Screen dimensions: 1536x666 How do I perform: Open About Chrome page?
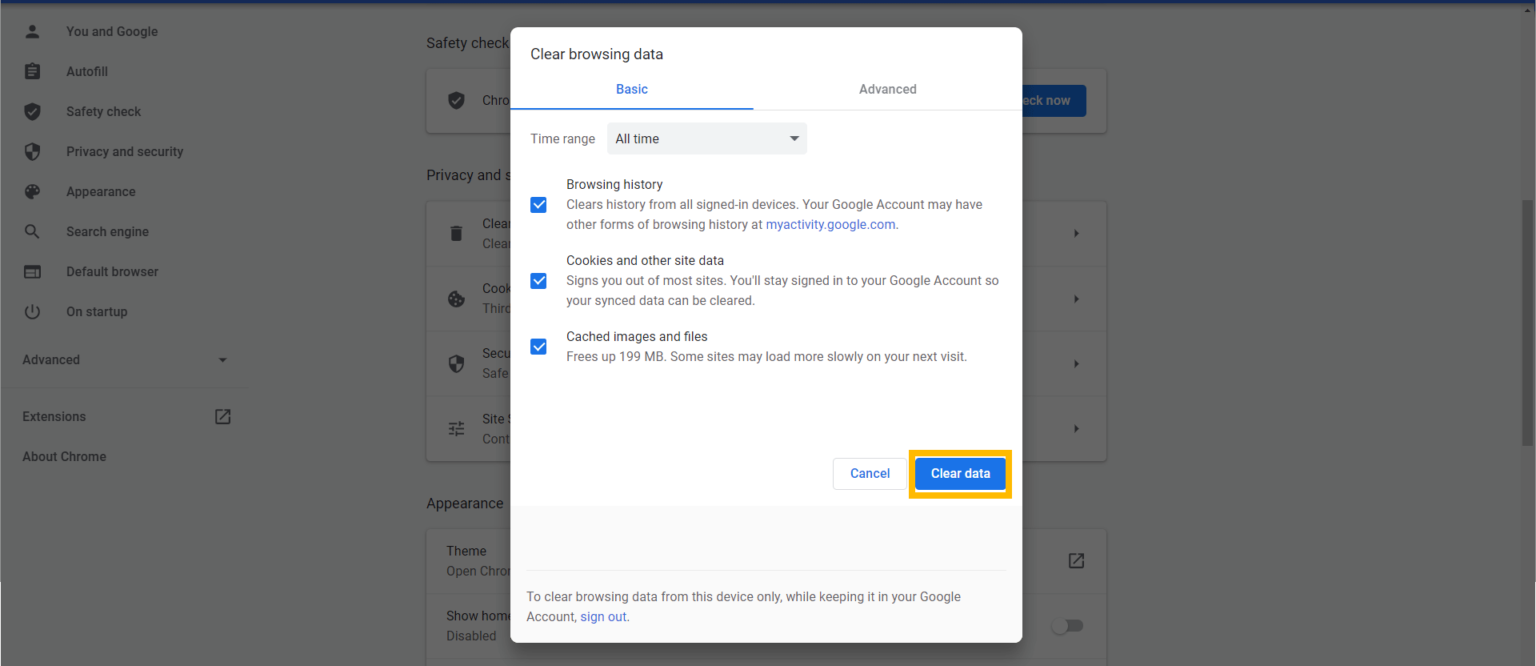click(x=64, y=456)
